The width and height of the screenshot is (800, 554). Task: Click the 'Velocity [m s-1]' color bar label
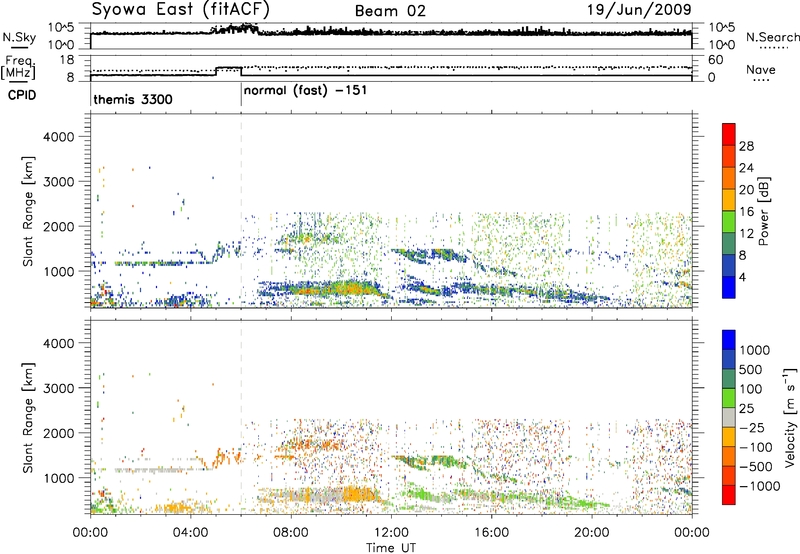coord(790,417)
